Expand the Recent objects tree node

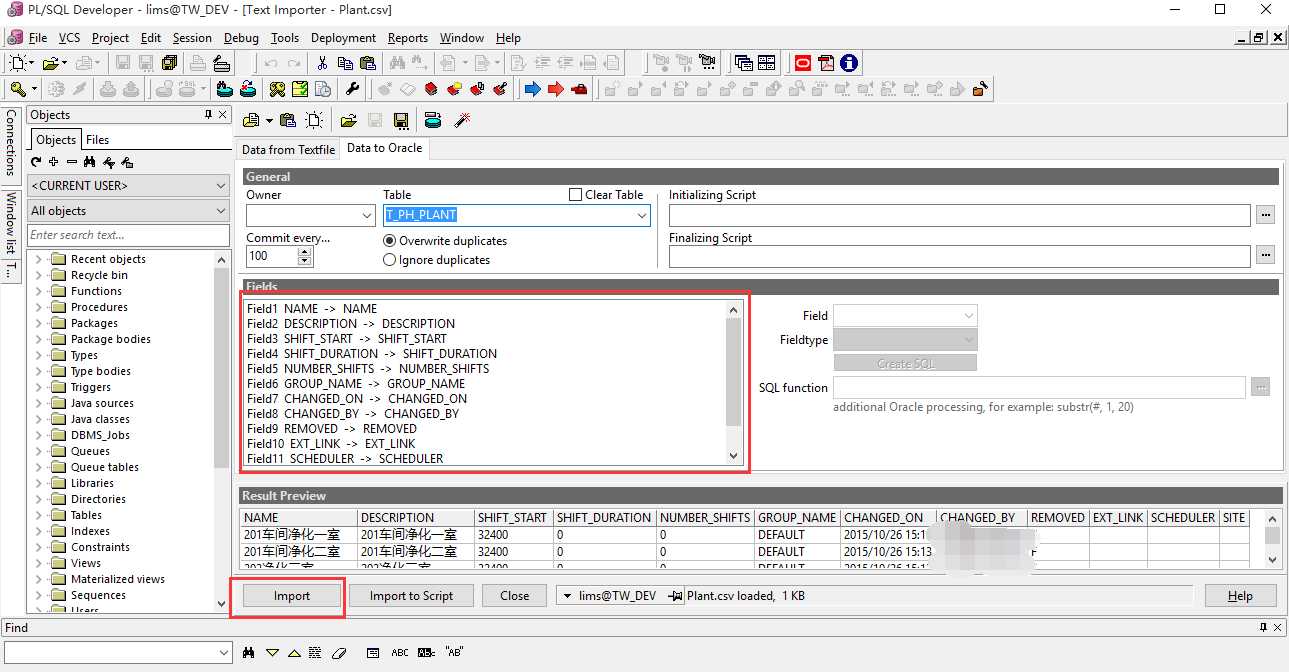39,259
